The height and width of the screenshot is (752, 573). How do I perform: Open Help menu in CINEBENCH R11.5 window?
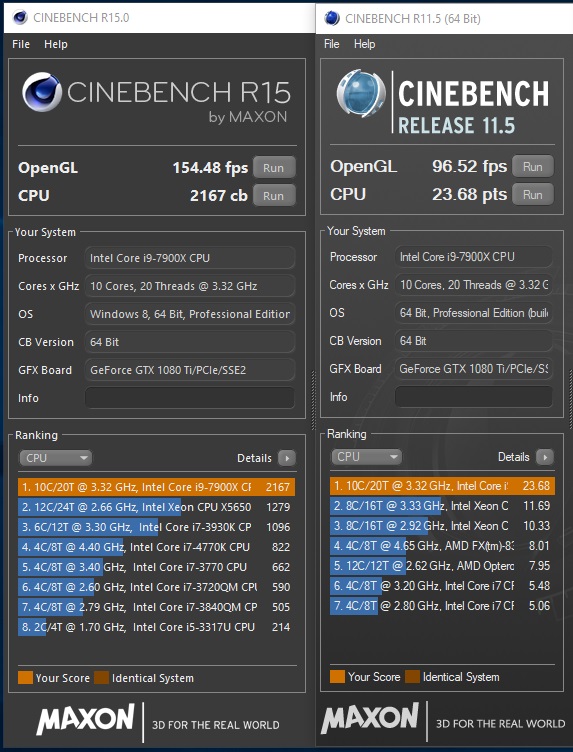(364, 44)
